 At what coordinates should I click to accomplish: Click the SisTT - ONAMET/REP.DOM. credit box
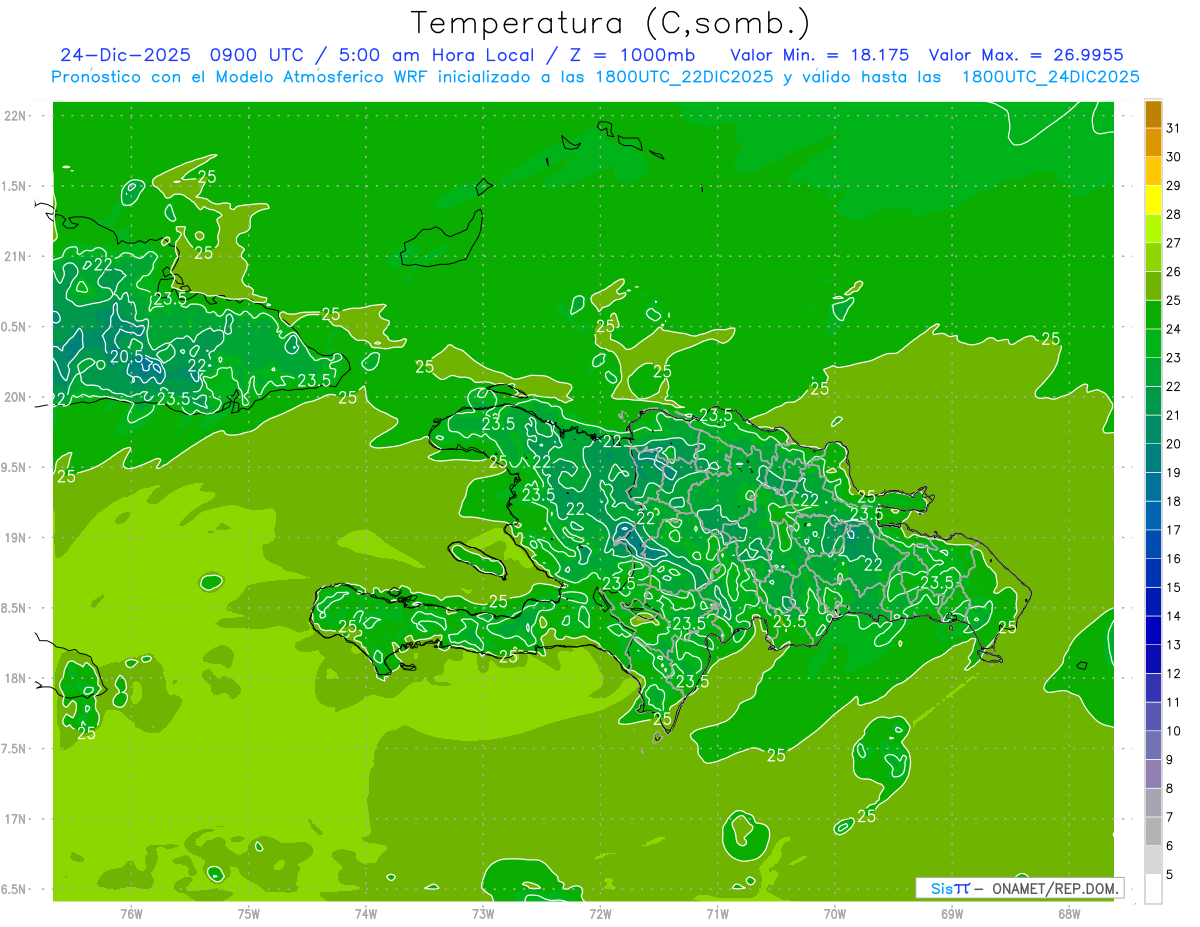(1019, 888)
